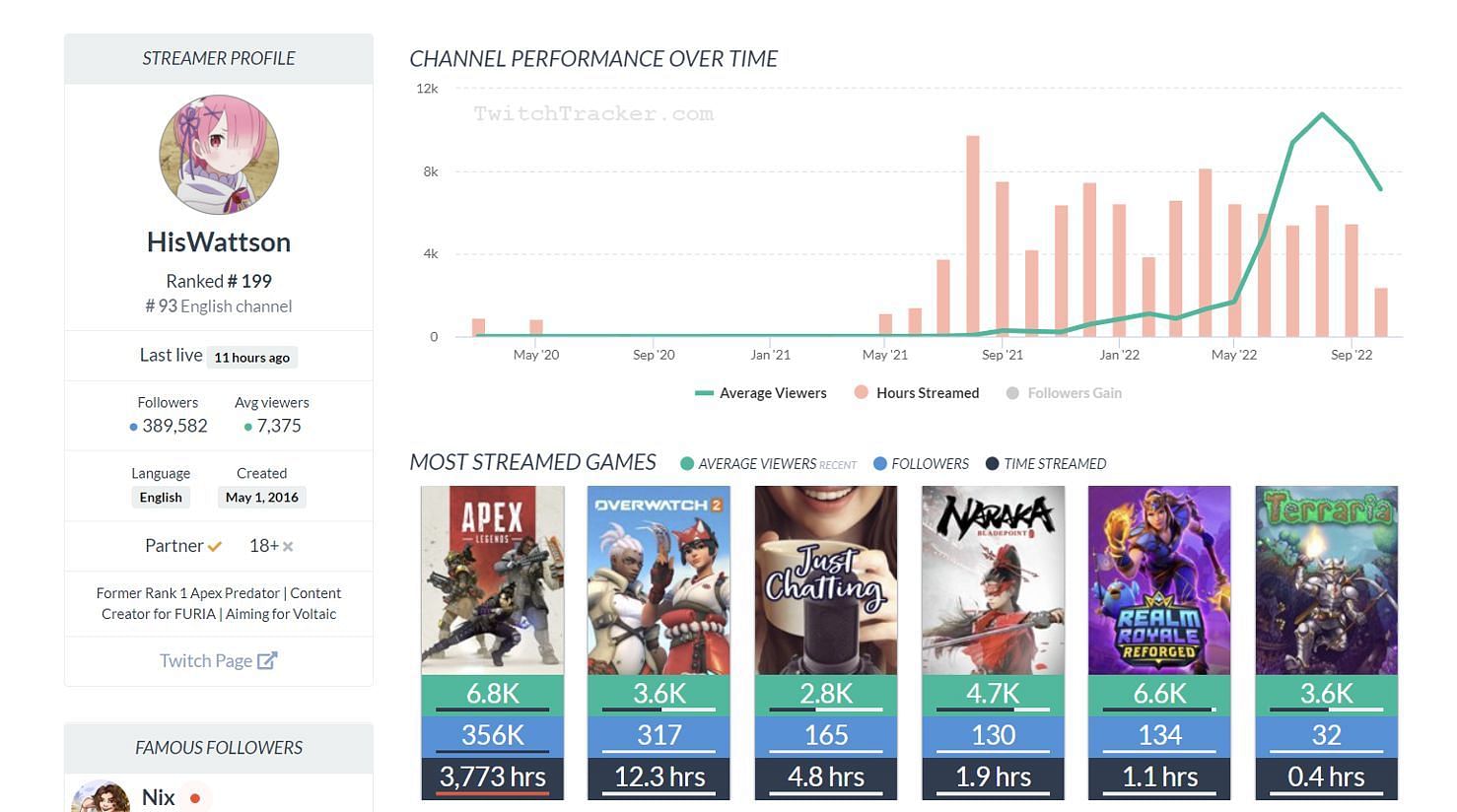Image resolution: width=1457 pixels, height=812 pixels.
Task: Click the 7,375 avg viewers value
Action: pyautogui.click(x=279, y=426)
